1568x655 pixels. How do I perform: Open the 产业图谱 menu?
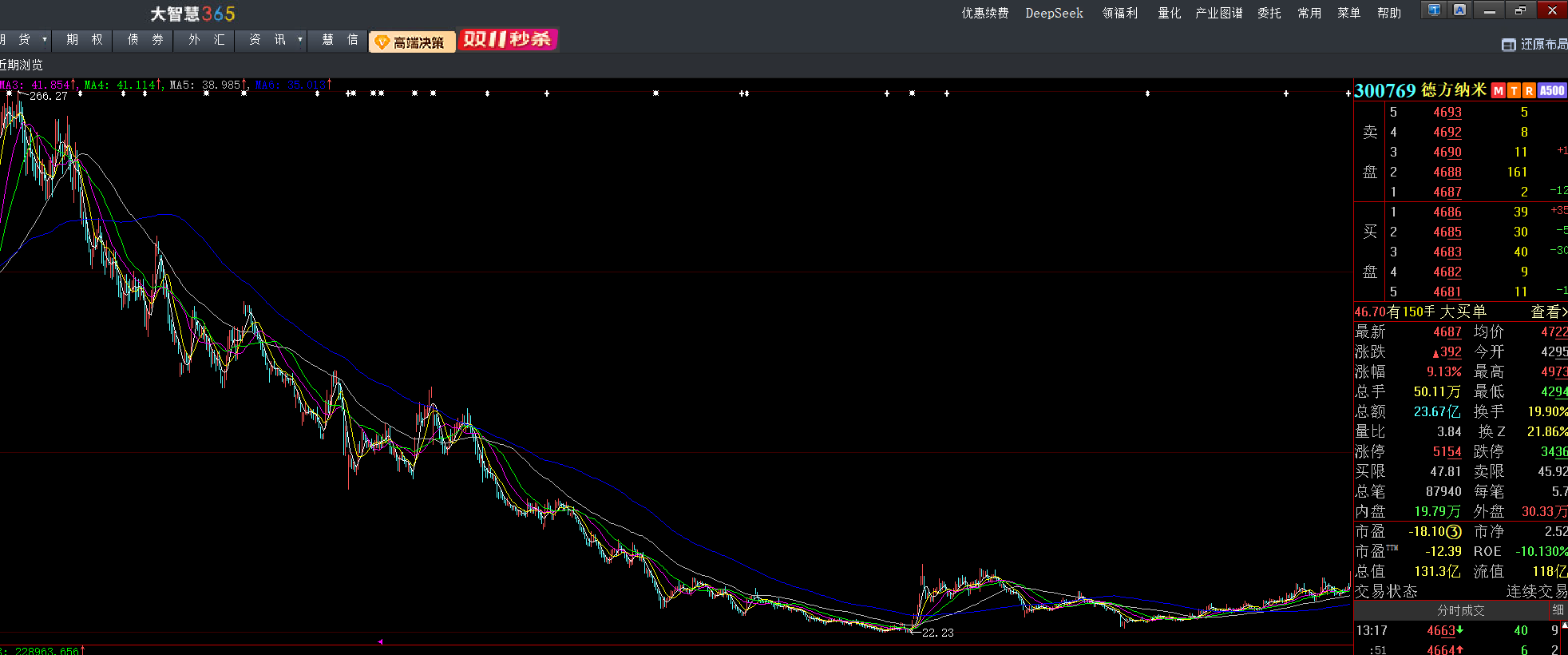click(1219, 13)
